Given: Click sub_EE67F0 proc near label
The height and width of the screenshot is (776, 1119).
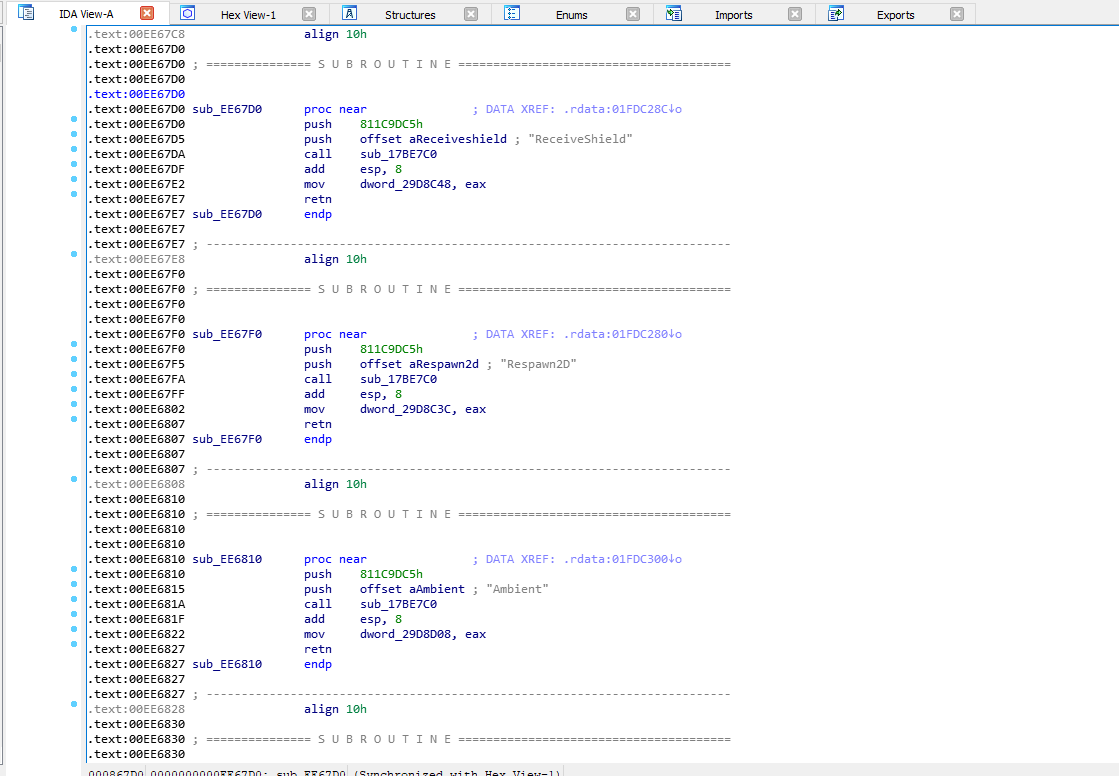Looking at the screenshot, I should coord(227,334).
